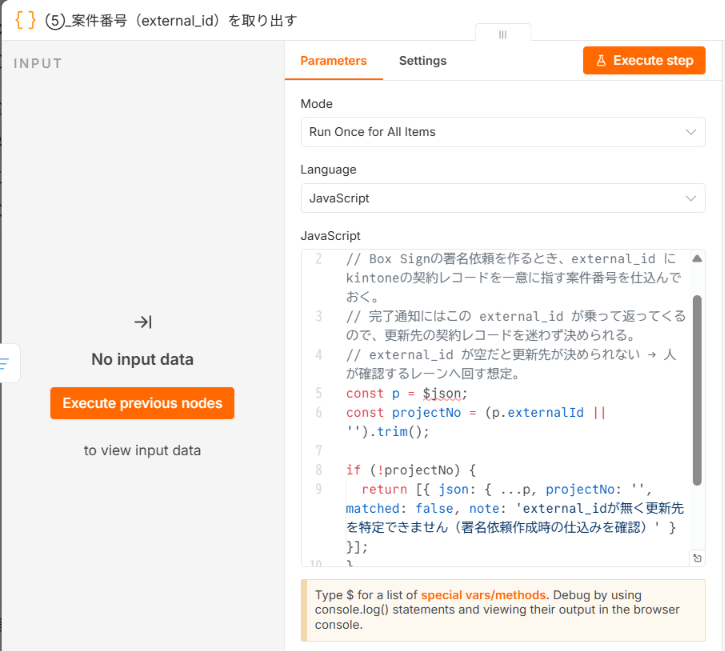This screenshot has width=725, height=651.
Task: Click the 'const projectNo' code line
Action: pos(476,422)
